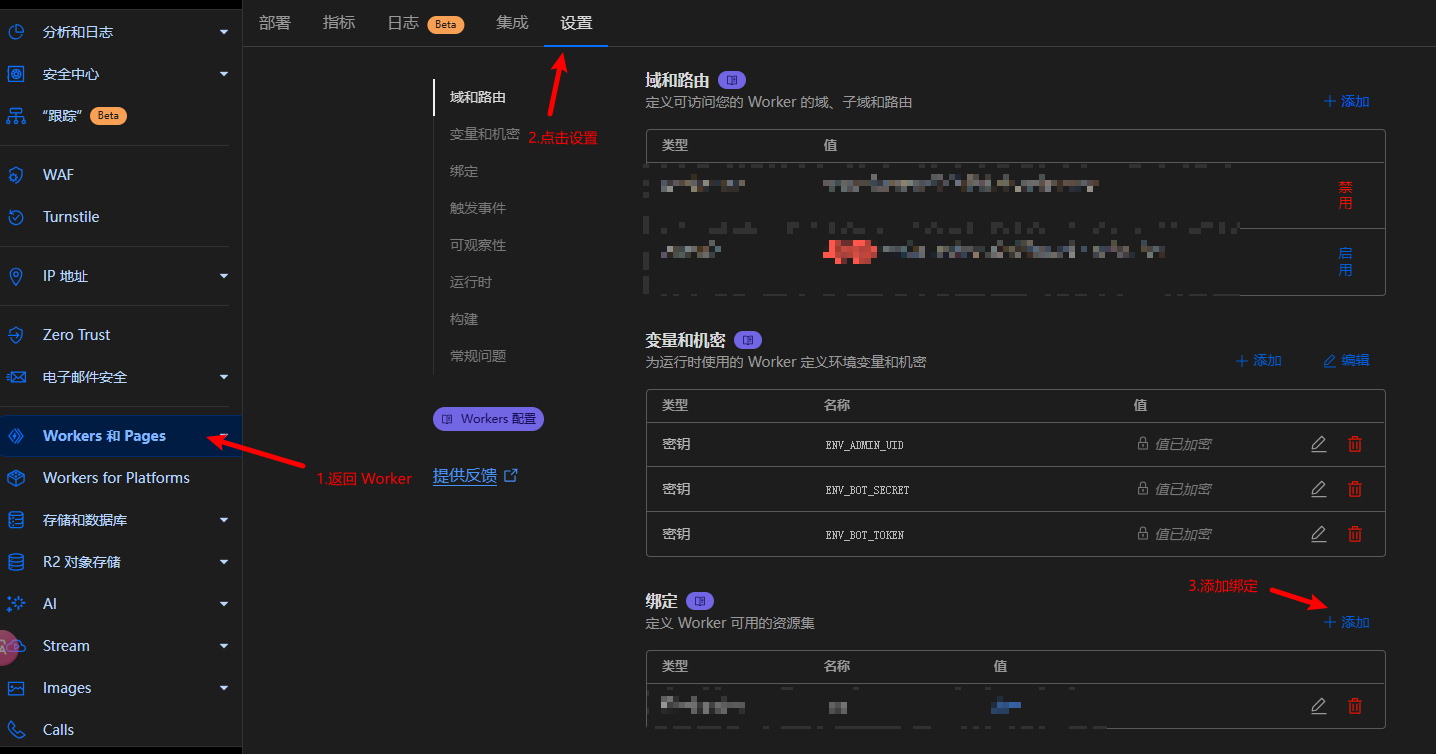Expand the Images menu arrow

[x=224, y=688]
